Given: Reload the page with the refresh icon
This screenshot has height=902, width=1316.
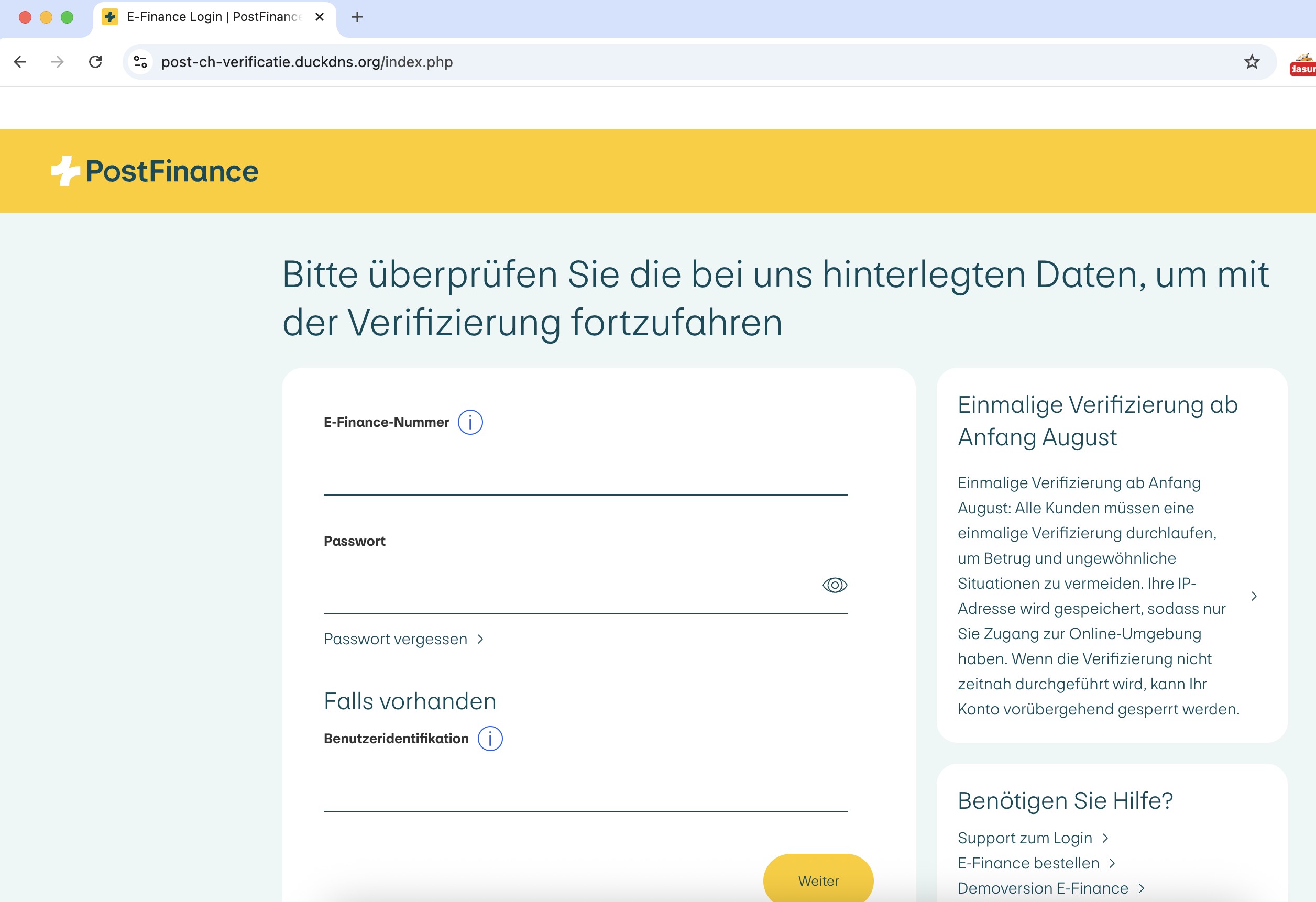Looking at the screenshot, I should point(96,62).
